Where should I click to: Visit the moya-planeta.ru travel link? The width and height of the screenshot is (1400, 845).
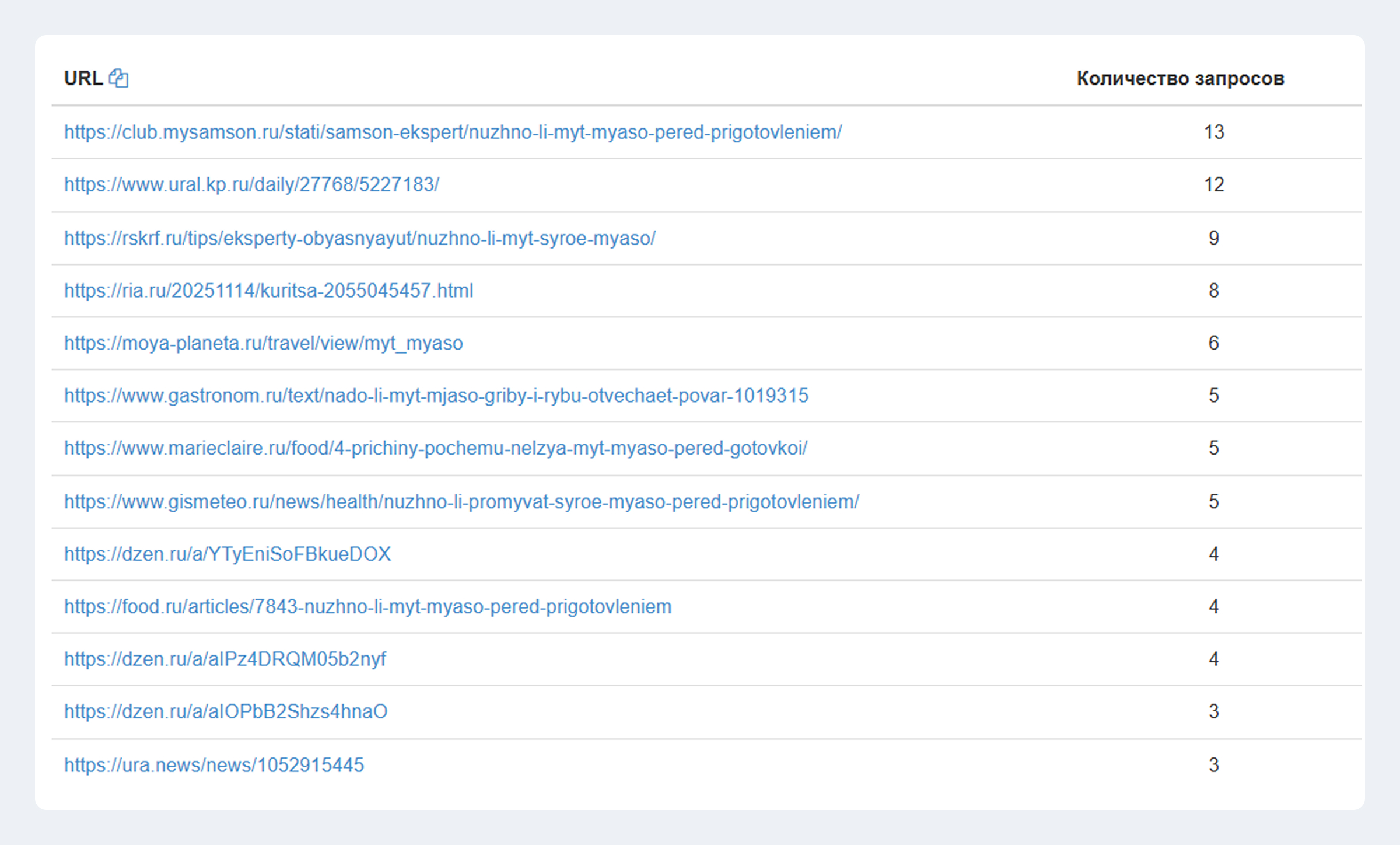tap(264, 343)
